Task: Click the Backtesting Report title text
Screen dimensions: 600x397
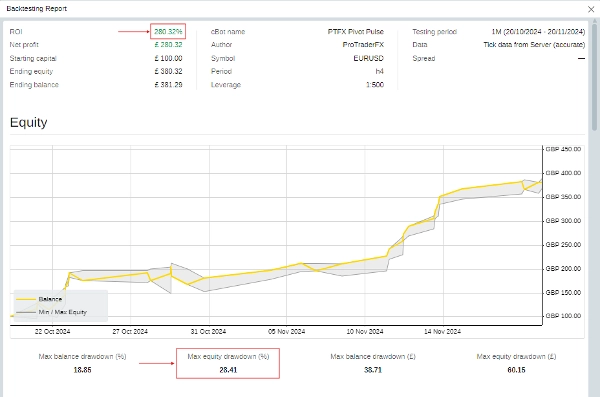Action: (x=37, y=8)
